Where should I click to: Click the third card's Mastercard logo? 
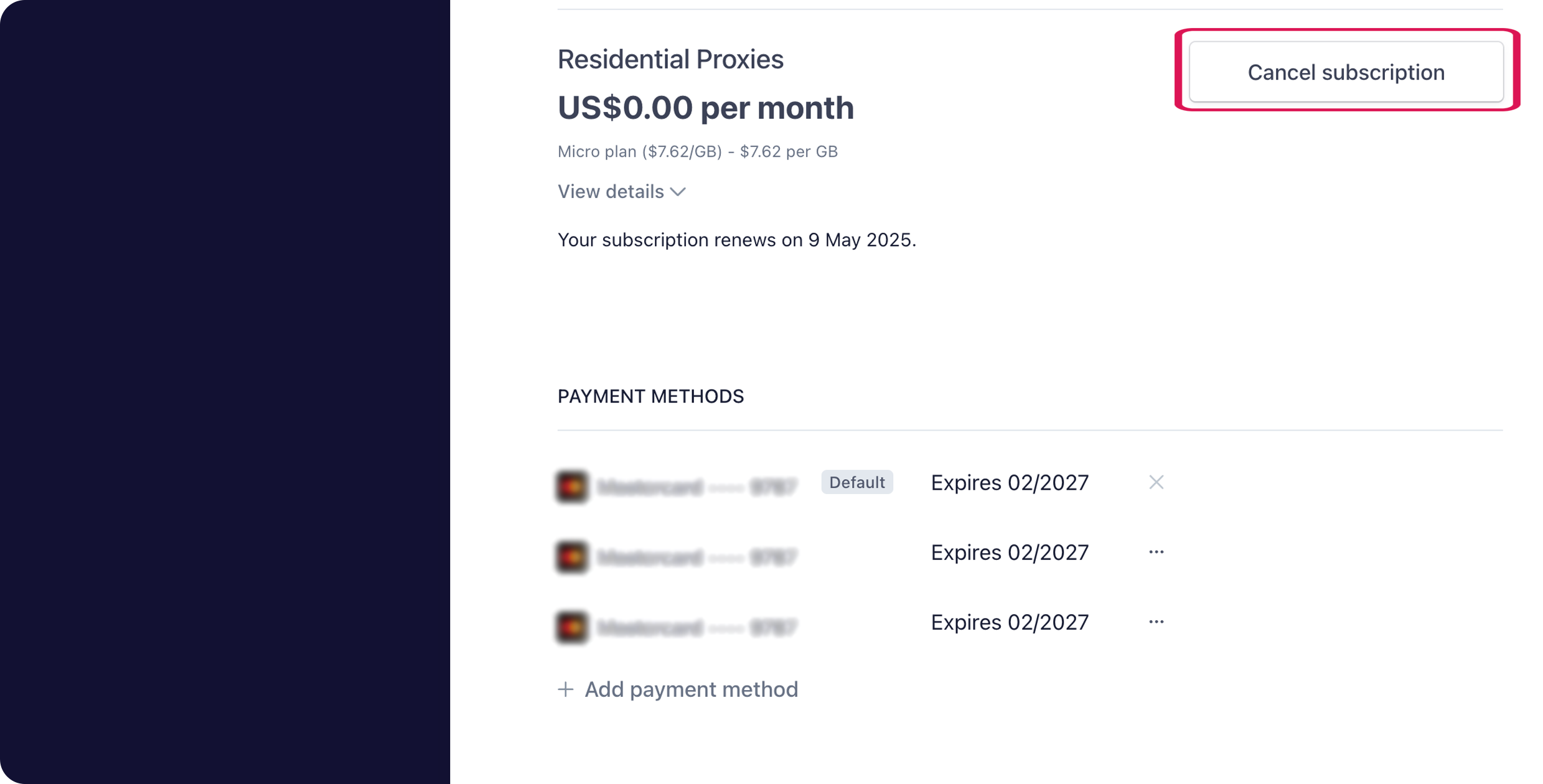[572, 627]
